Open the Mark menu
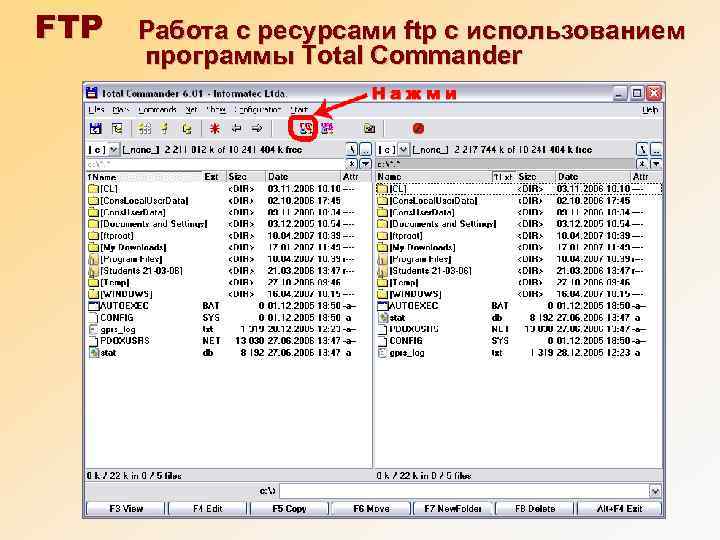720x540 pixels. (x=121, y=110)
